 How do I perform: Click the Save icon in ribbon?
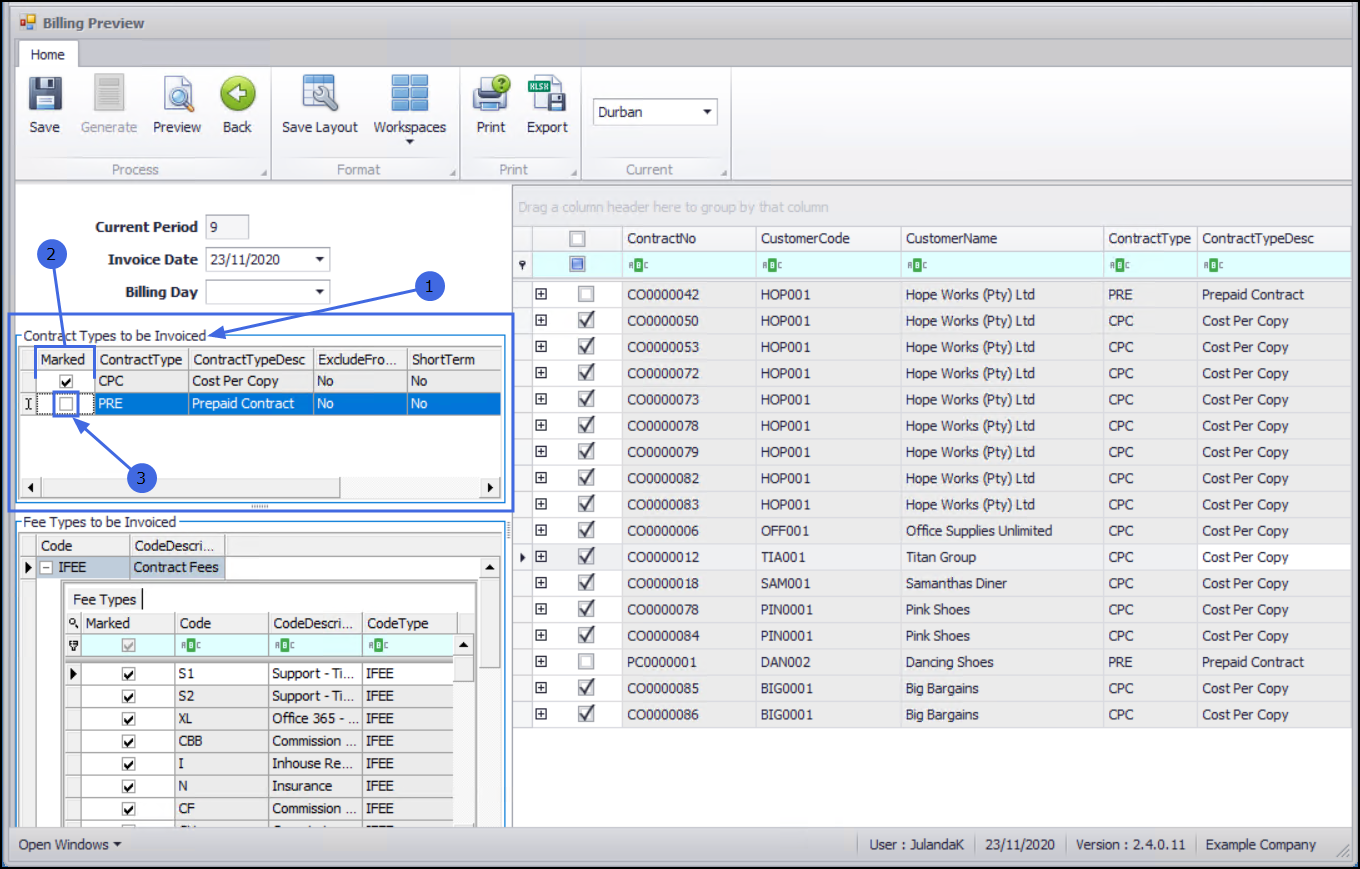[44, 95]
